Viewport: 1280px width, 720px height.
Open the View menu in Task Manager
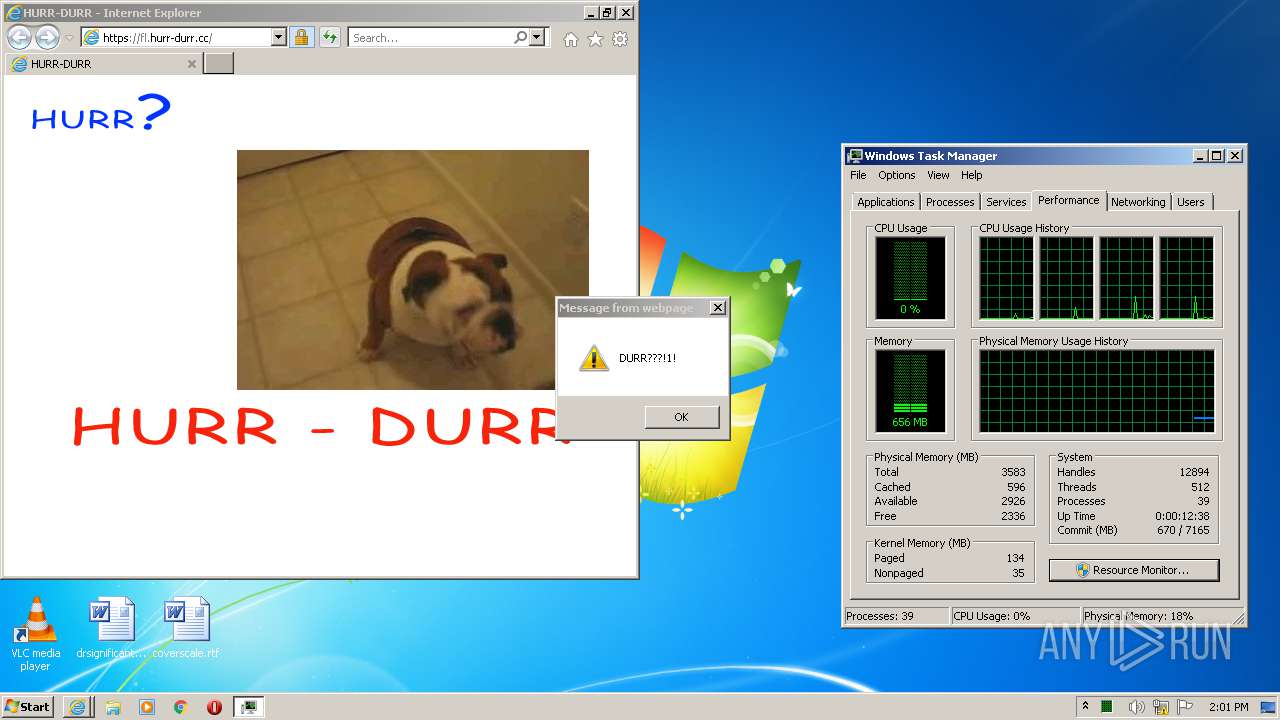click(938, 175)
